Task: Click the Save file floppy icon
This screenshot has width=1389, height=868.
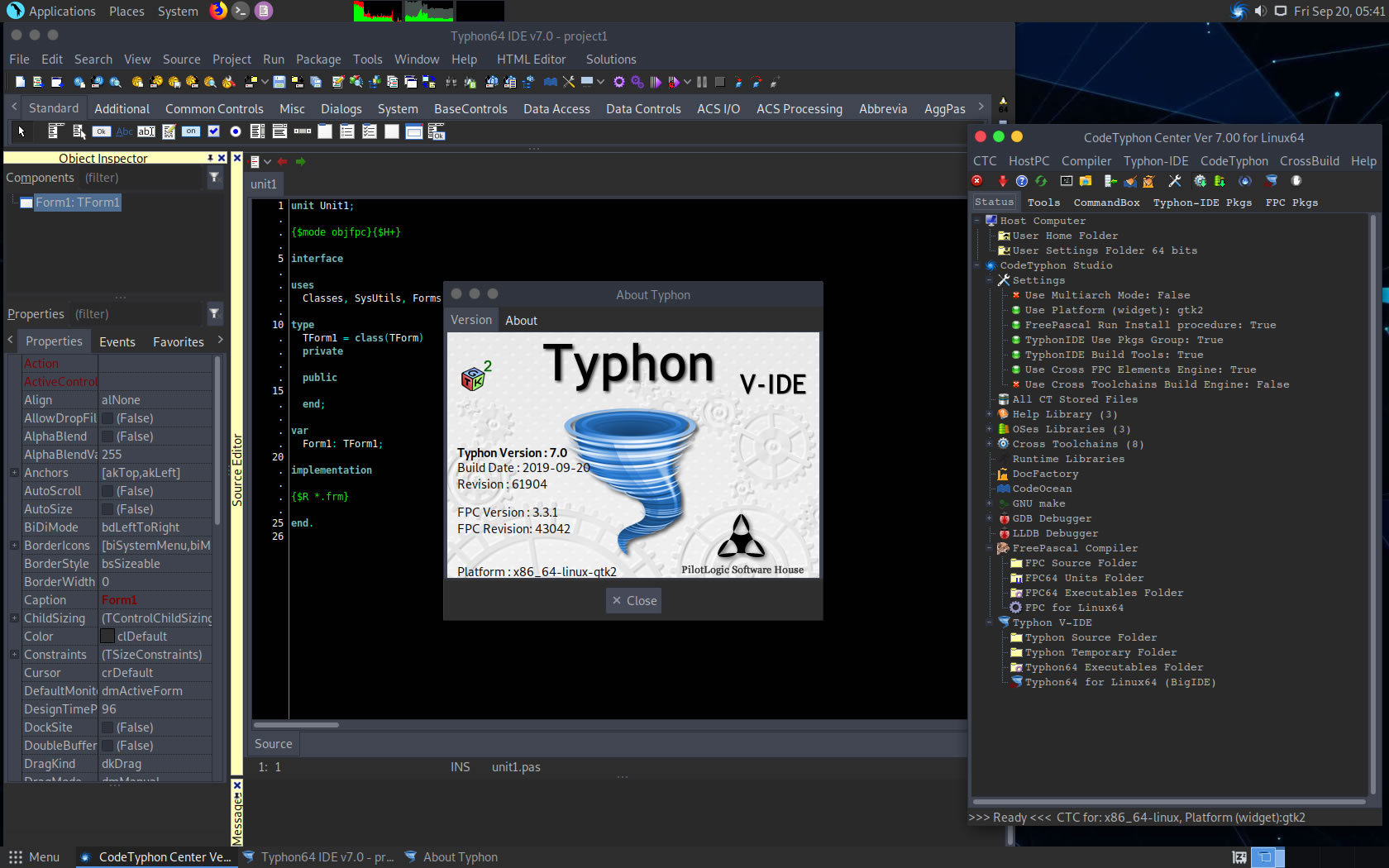Action: click(x=279, y=82)
